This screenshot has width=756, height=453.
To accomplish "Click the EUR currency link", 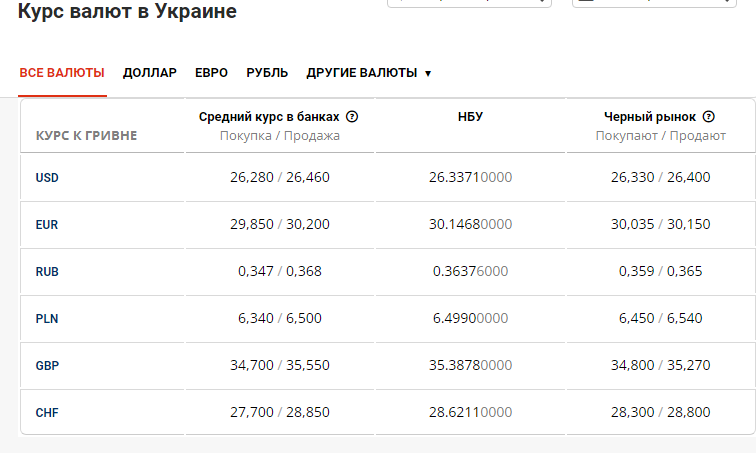I will (x=47, y=225).
